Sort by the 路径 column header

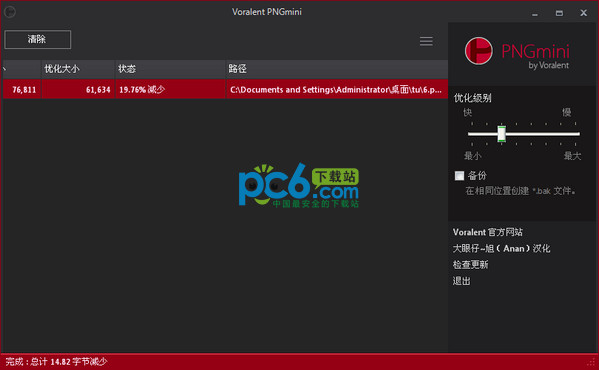pos(337,69)
